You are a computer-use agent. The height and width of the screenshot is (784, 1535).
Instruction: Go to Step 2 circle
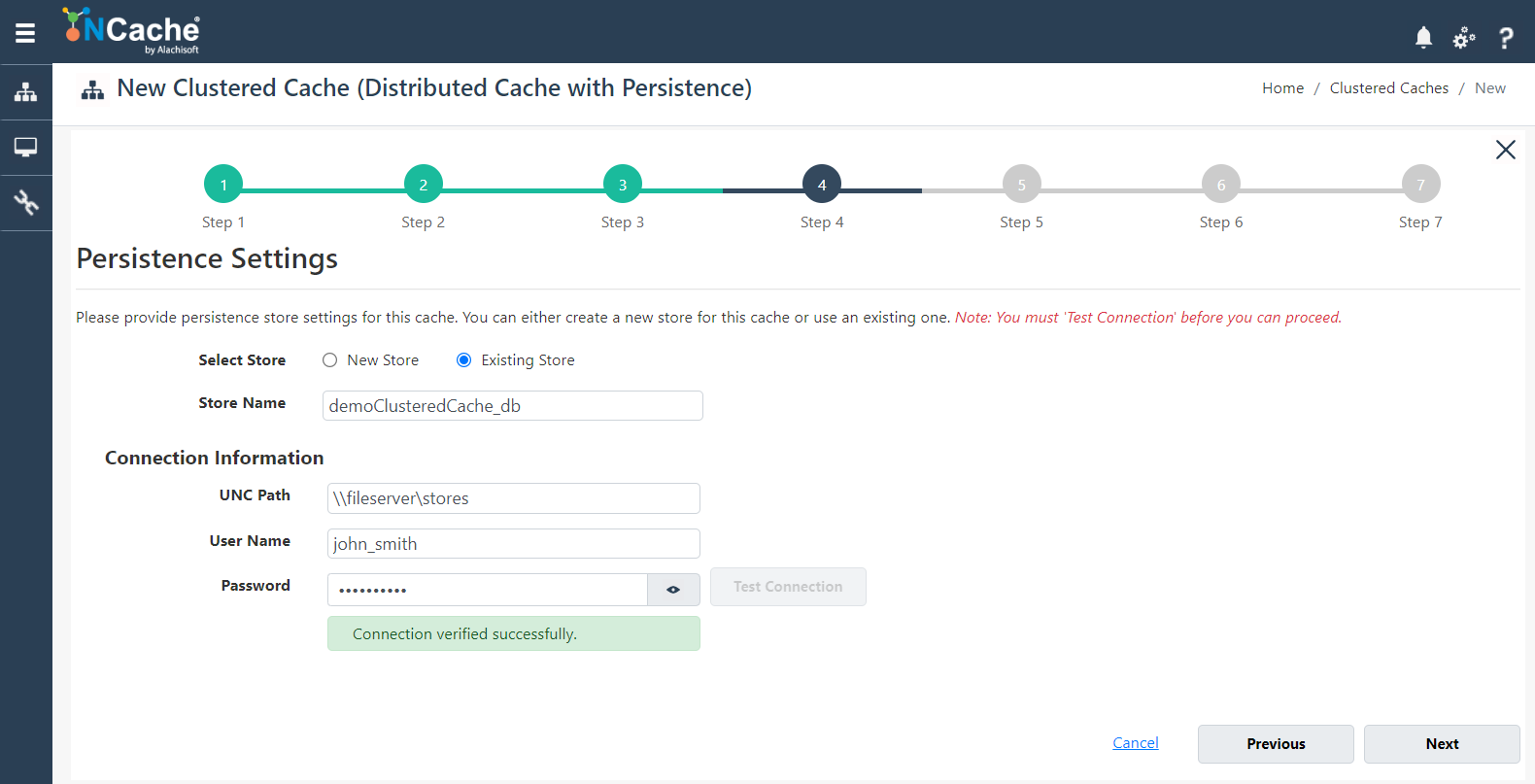pos(424,185)
